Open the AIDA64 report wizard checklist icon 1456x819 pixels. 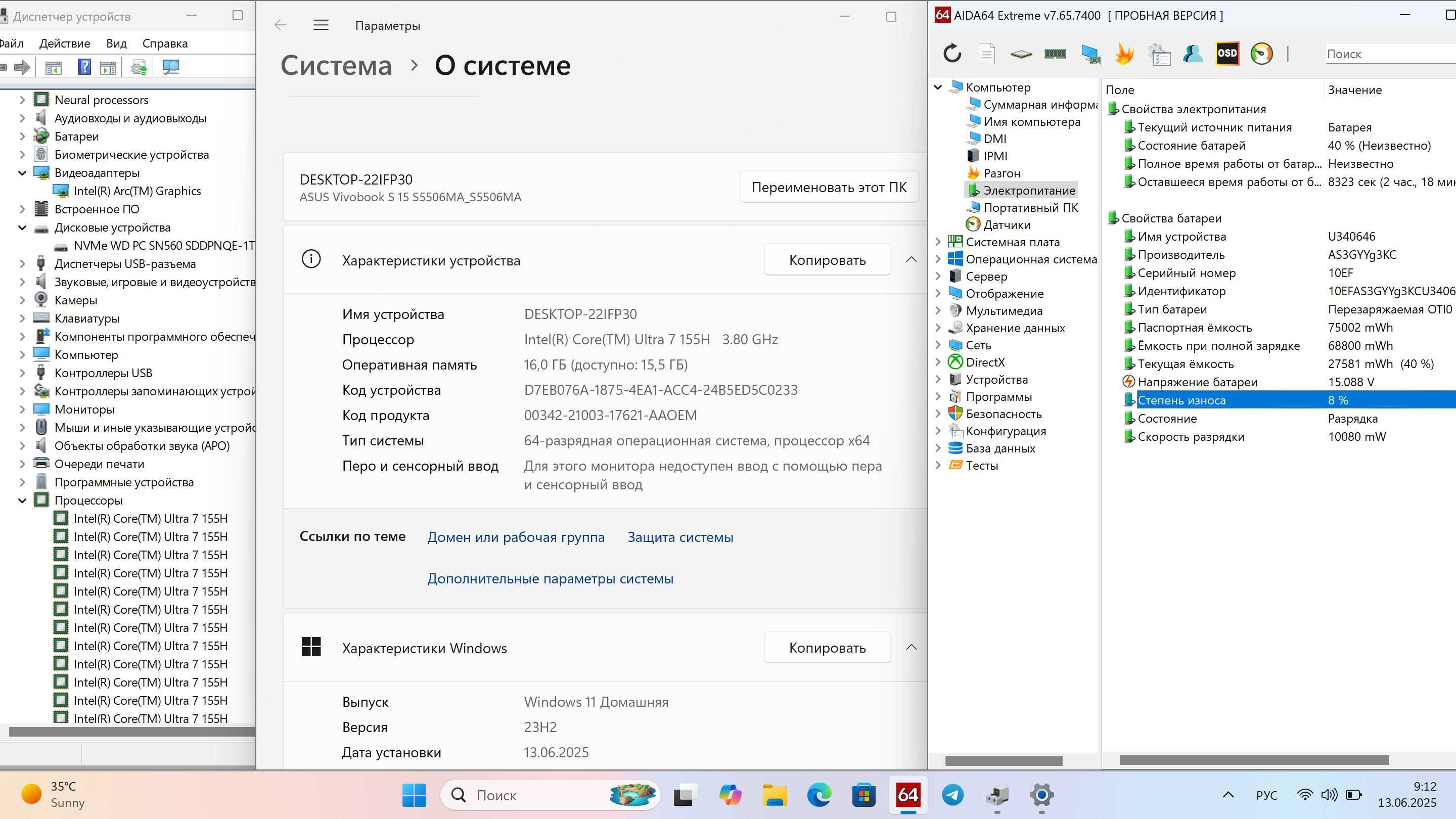coord(1159,54)
